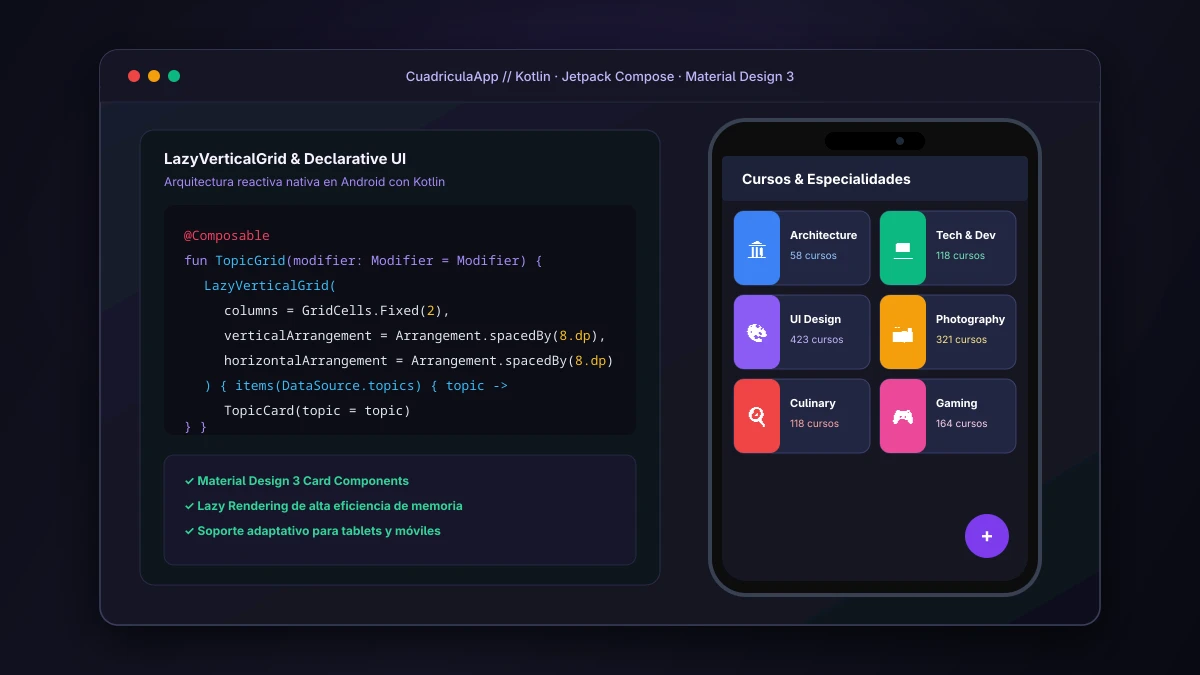Select the '58 cursos' count
This screenshot has height=675, width=1200.
pos(813,256)
